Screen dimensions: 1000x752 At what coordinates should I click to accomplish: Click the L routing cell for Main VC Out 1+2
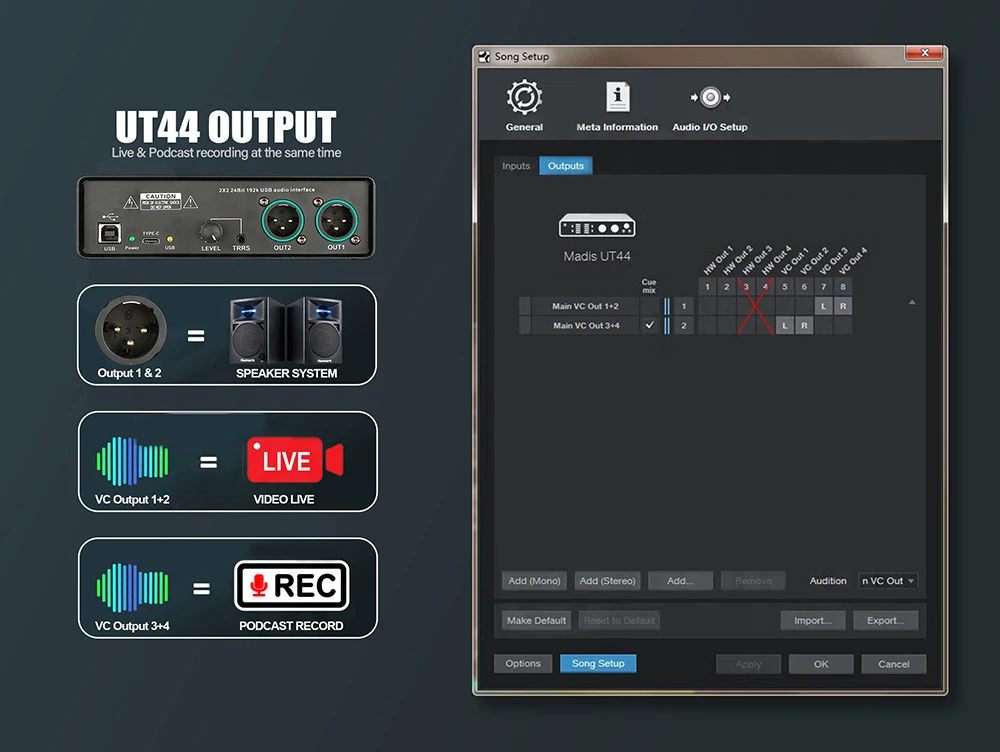[823, 306]
